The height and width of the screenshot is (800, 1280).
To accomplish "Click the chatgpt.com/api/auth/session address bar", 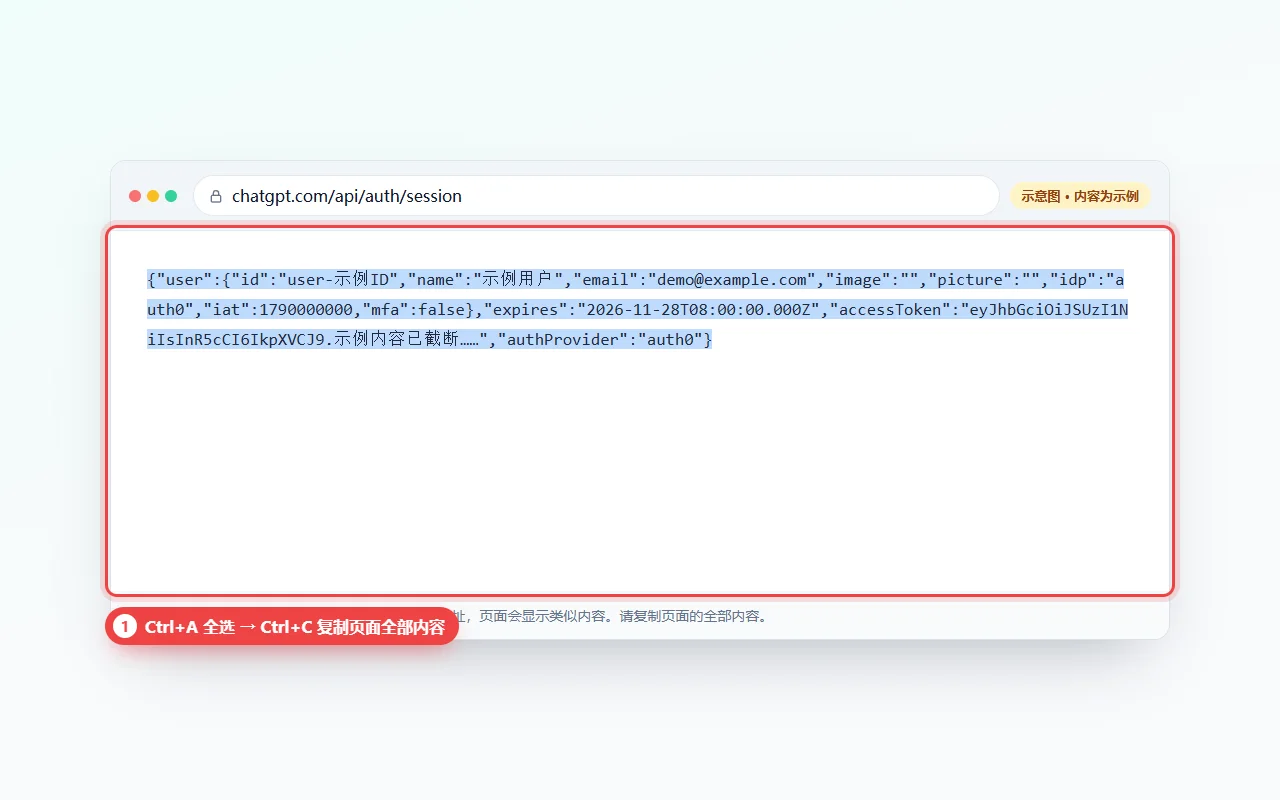I will 596,196.
